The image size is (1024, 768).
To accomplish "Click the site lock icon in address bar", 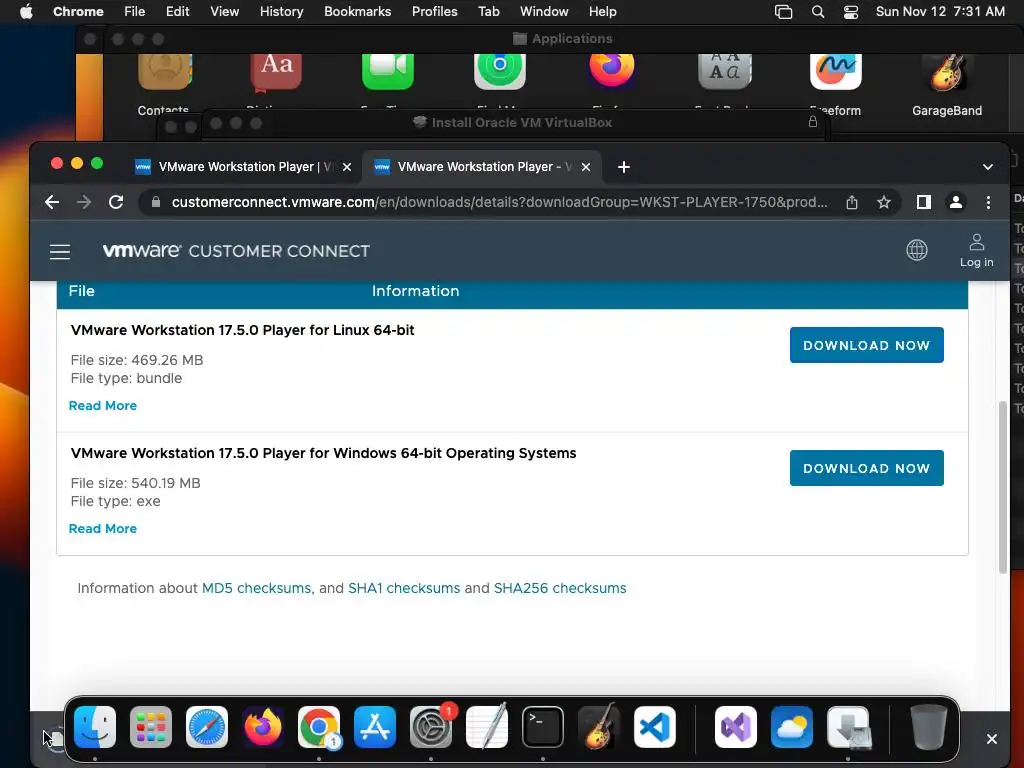I will (155, 202).
